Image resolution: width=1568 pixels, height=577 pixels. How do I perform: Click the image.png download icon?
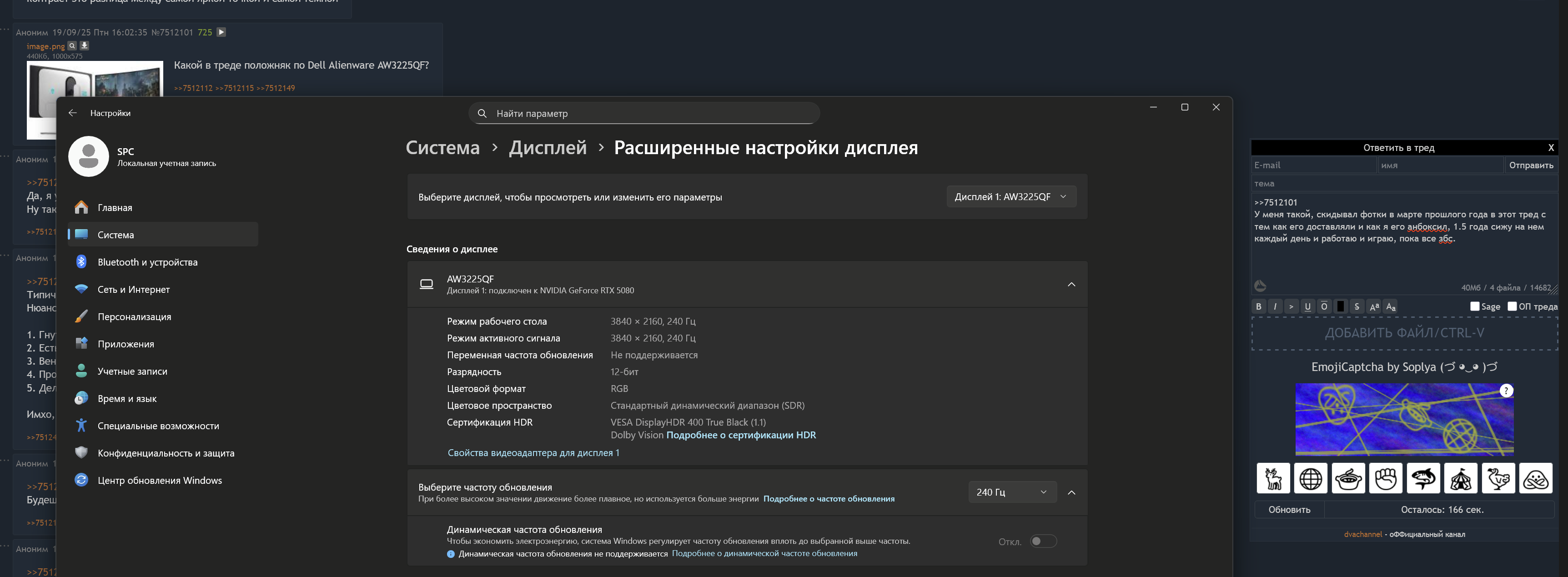tap(85, 45)
